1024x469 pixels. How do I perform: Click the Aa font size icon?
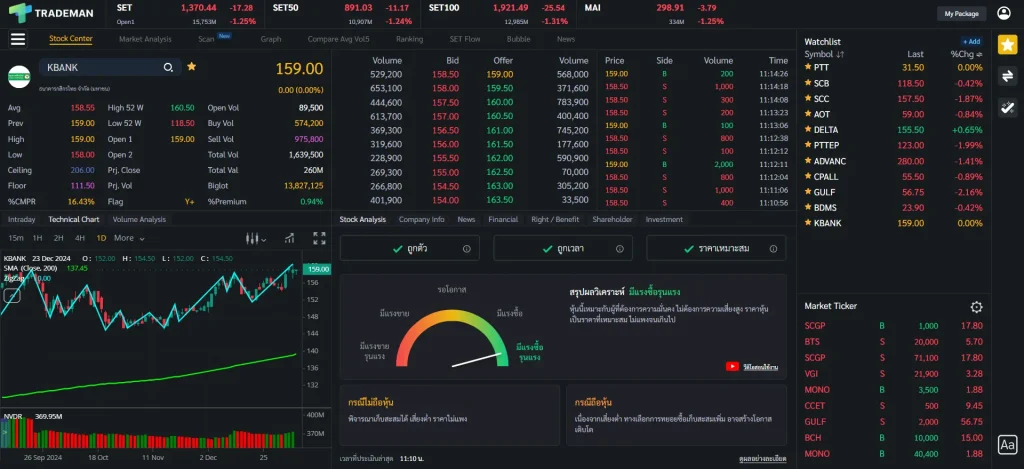pos(1007,445)
